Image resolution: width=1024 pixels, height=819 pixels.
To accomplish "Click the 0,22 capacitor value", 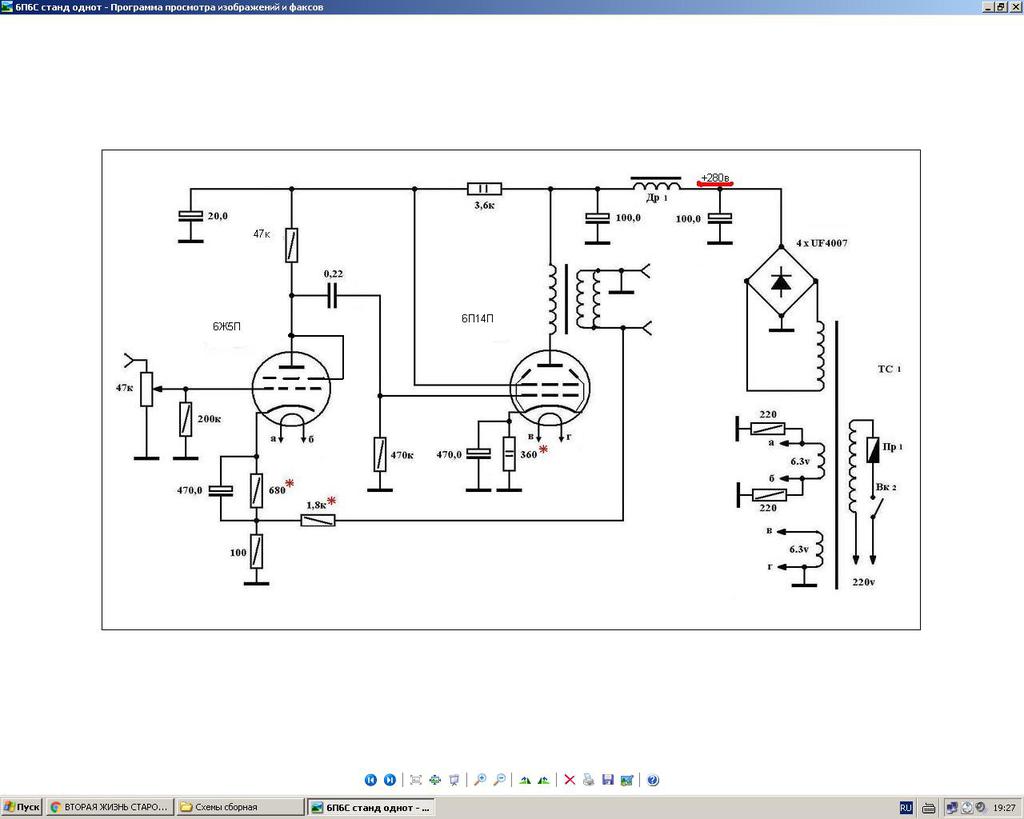I will click(x=333, y=274).
